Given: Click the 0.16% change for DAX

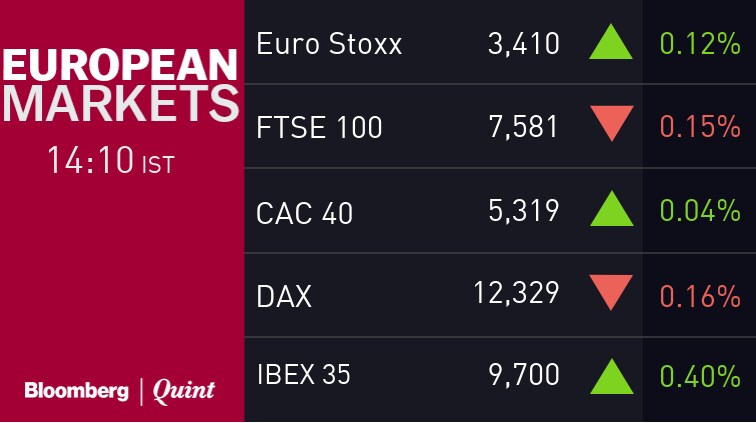Looking at the screenshot, I should (x=699, y=296).
